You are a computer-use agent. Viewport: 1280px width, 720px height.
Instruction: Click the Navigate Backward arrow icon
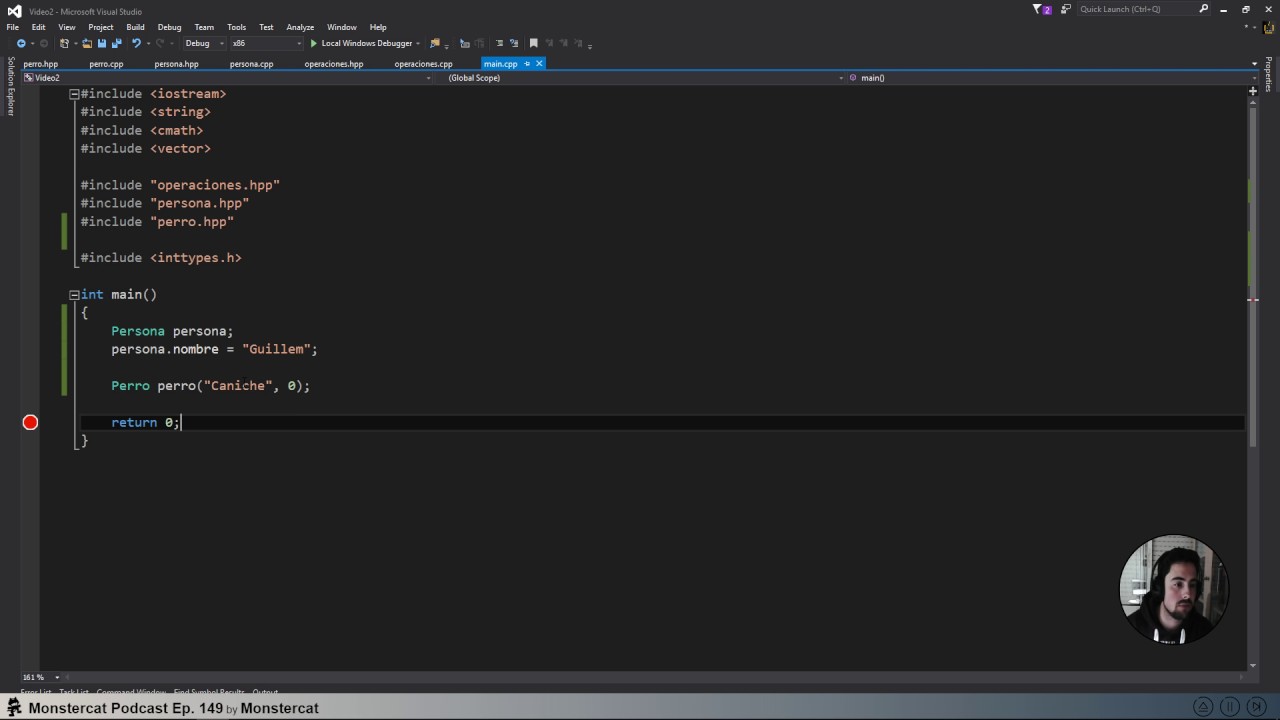(x=21, y=43)
